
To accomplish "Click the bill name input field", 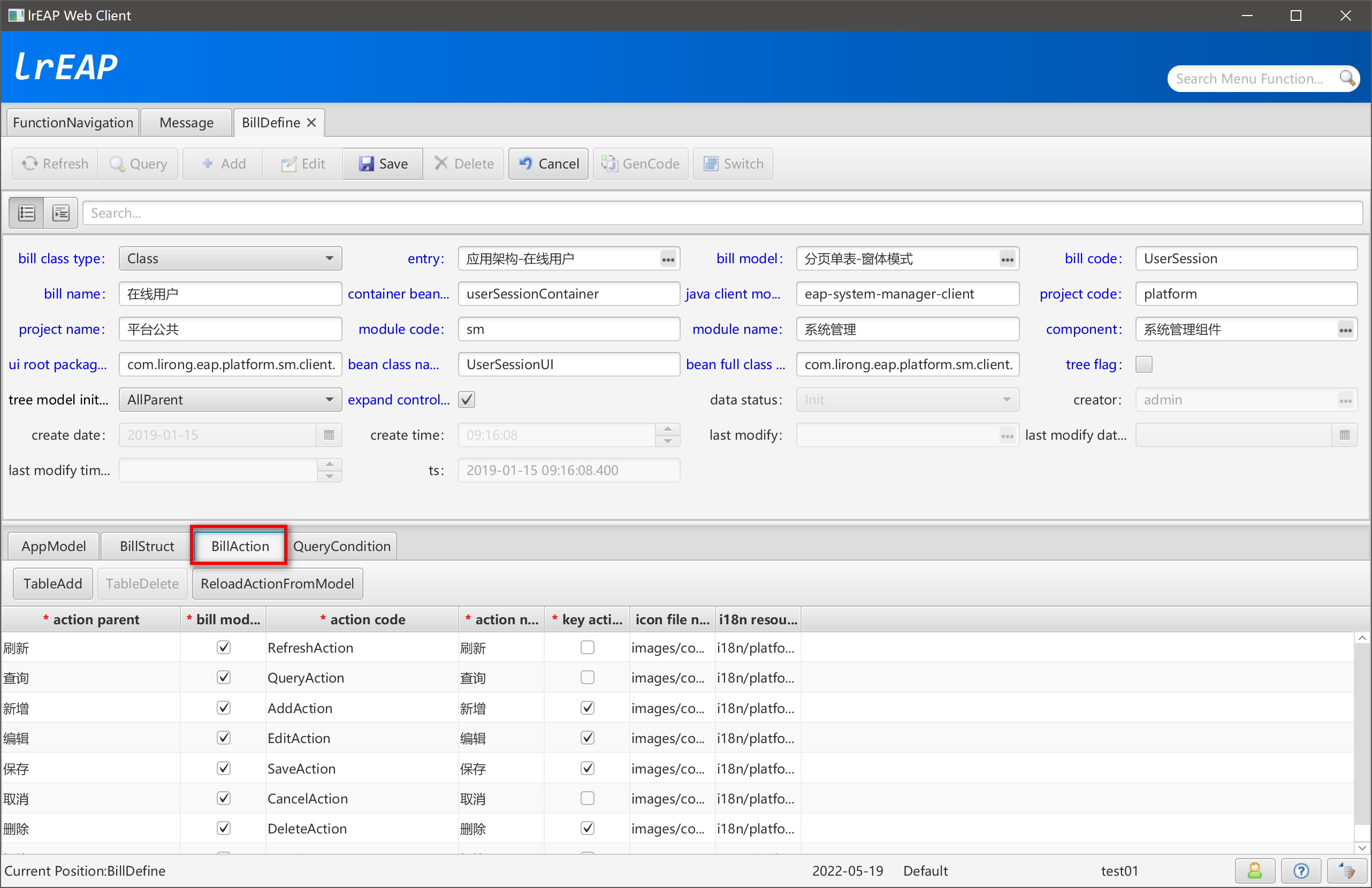I will click(230, 294).
